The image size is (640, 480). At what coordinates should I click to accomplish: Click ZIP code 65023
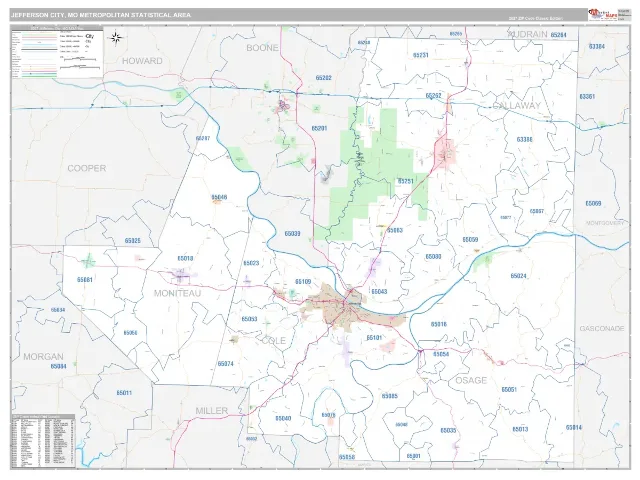pyautogui.click(x=251, y=263)
